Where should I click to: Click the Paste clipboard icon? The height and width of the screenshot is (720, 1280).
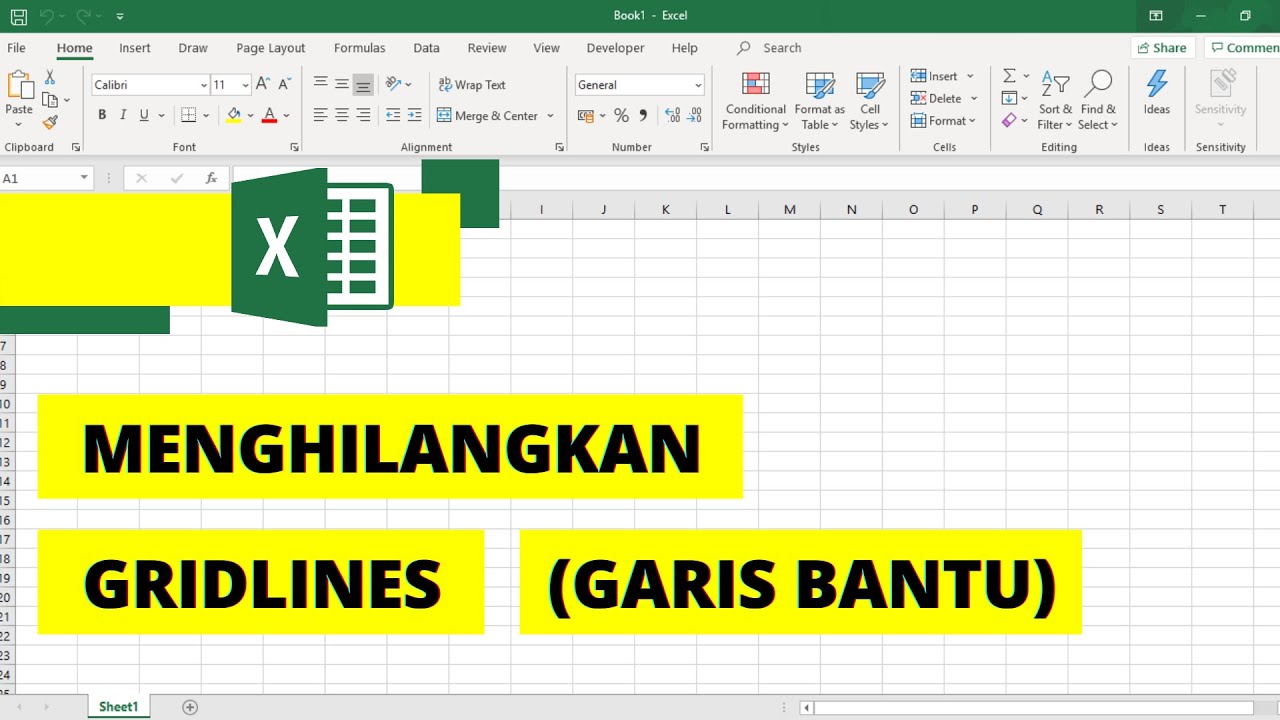click(x=19, y=84)
